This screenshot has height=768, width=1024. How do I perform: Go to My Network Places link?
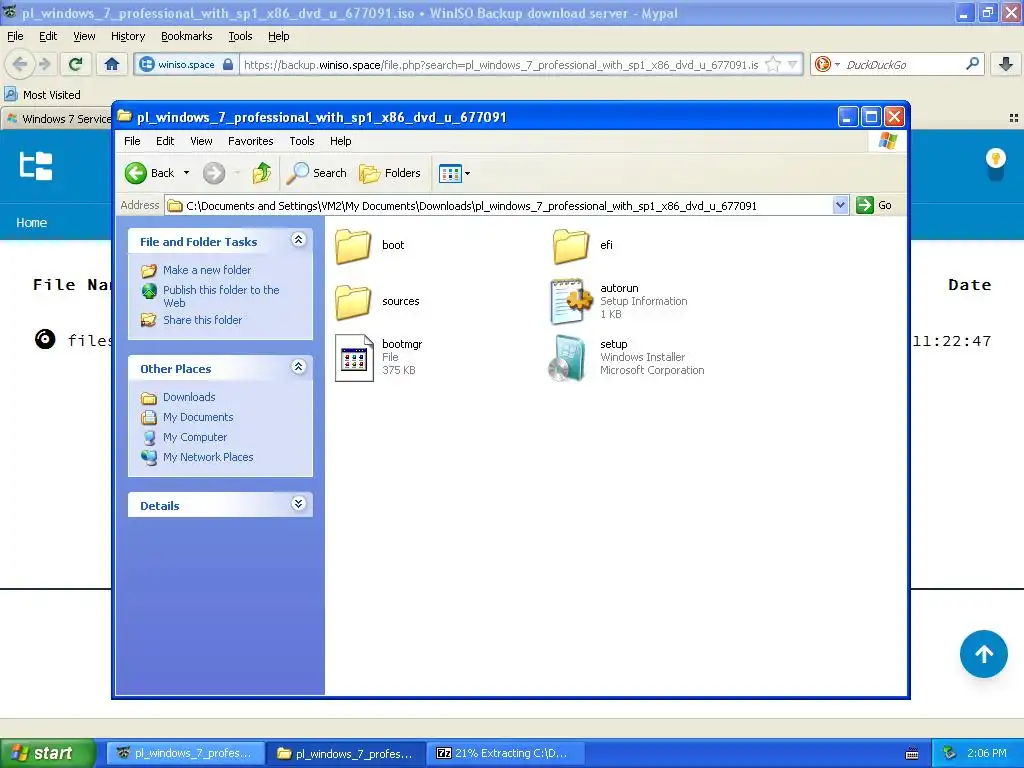pyautogui.click(x=208, y=457)
